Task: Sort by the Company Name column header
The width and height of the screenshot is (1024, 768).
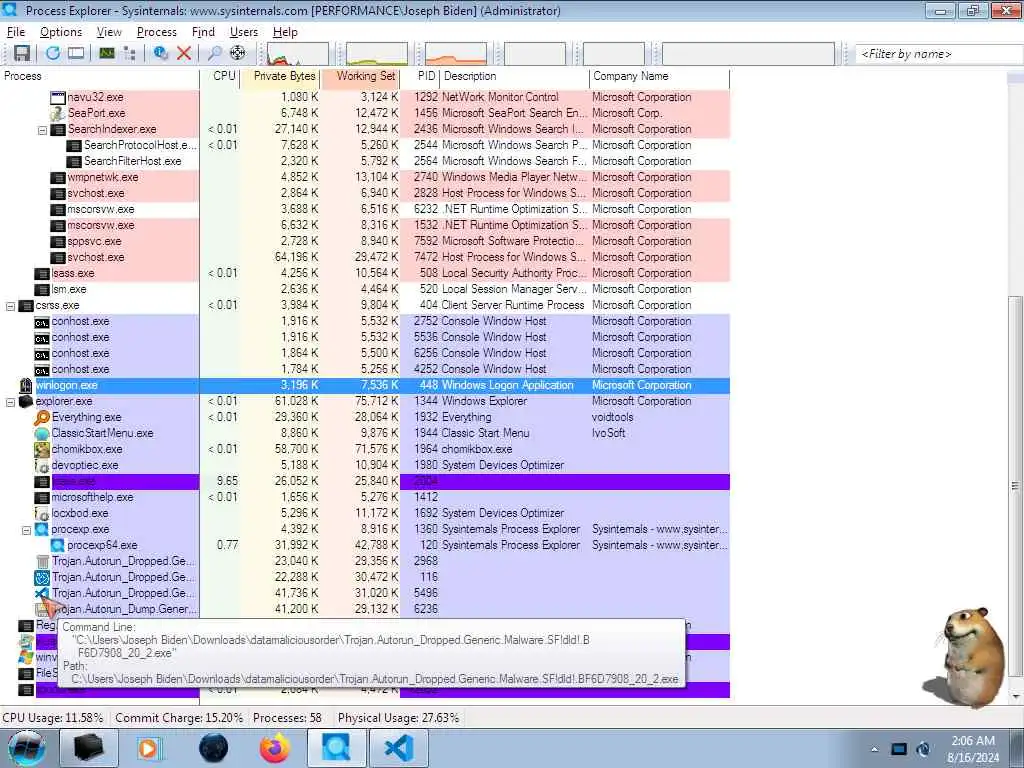Action: click(660, 76)
